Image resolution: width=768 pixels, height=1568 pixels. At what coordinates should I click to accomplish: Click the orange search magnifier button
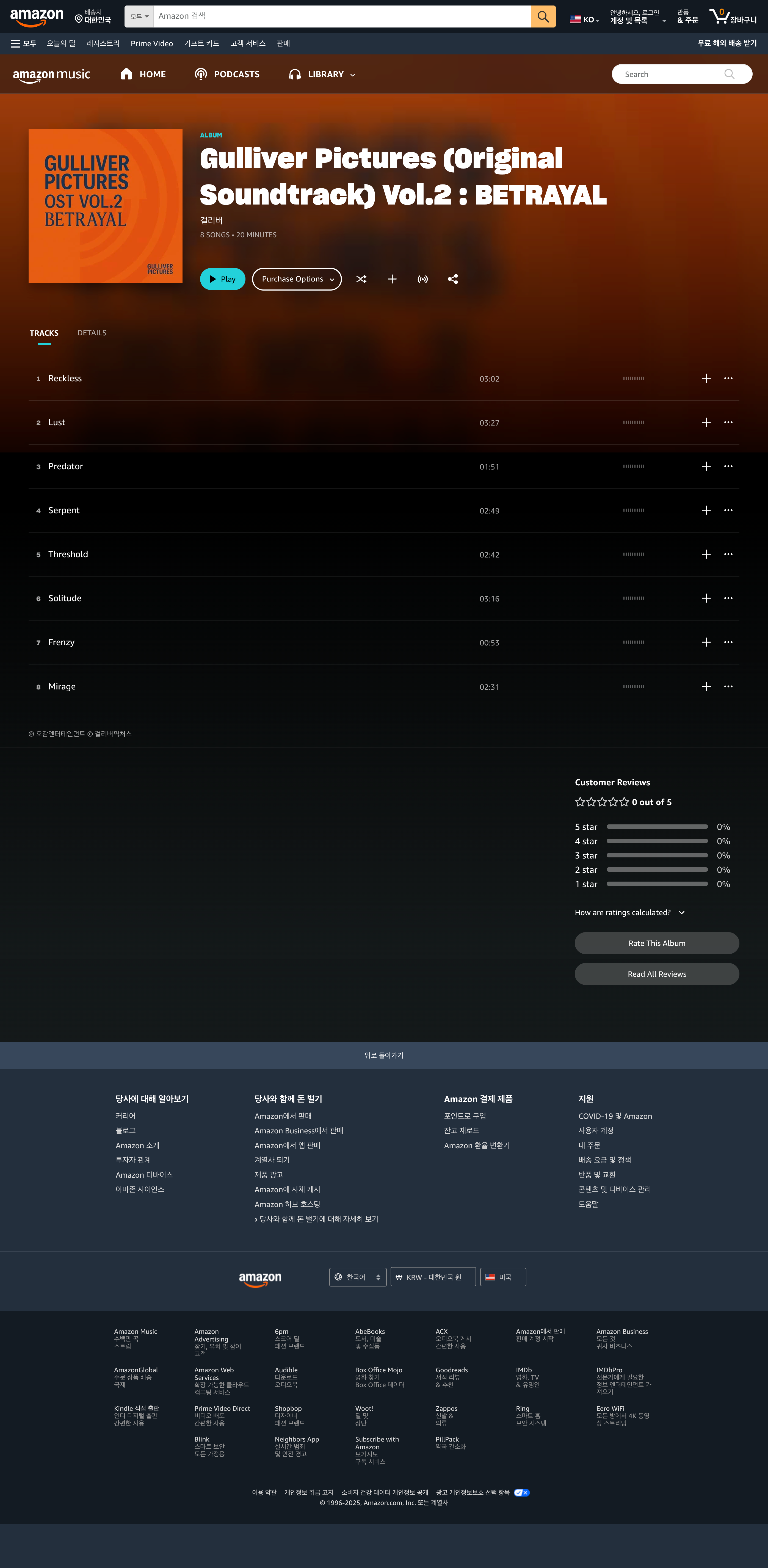click(543, 16)
